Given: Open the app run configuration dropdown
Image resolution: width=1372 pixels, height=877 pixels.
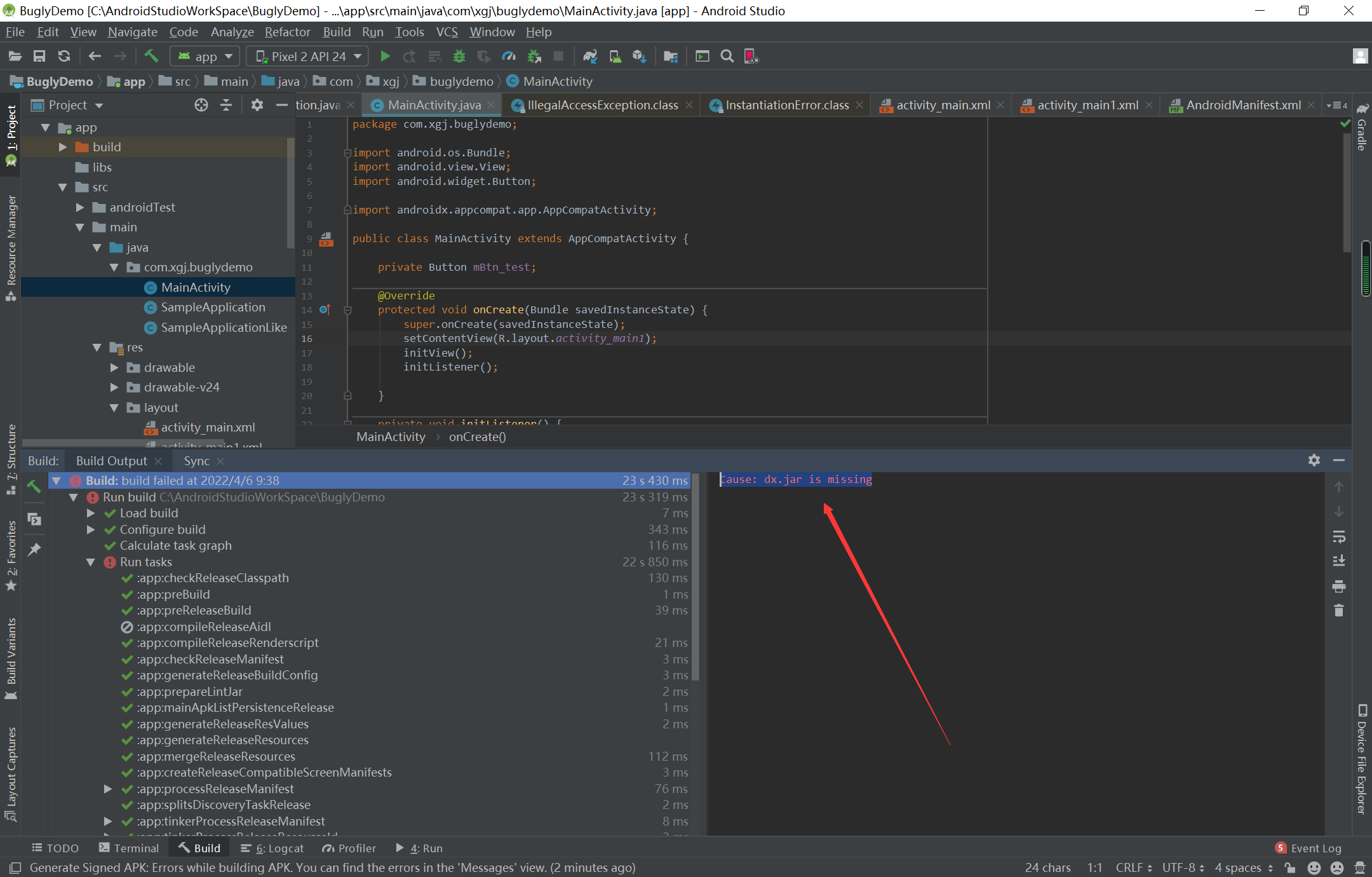Looking at the screenshot, I should (204, 56).
